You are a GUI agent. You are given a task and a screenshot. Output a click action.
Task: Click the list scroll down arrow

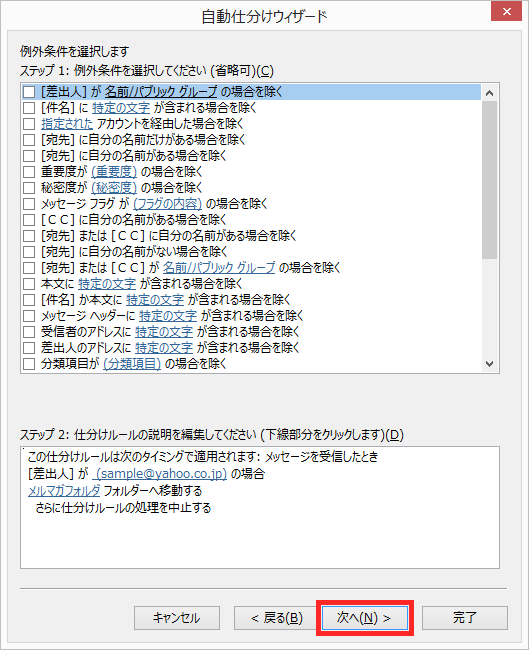[489, 364]
